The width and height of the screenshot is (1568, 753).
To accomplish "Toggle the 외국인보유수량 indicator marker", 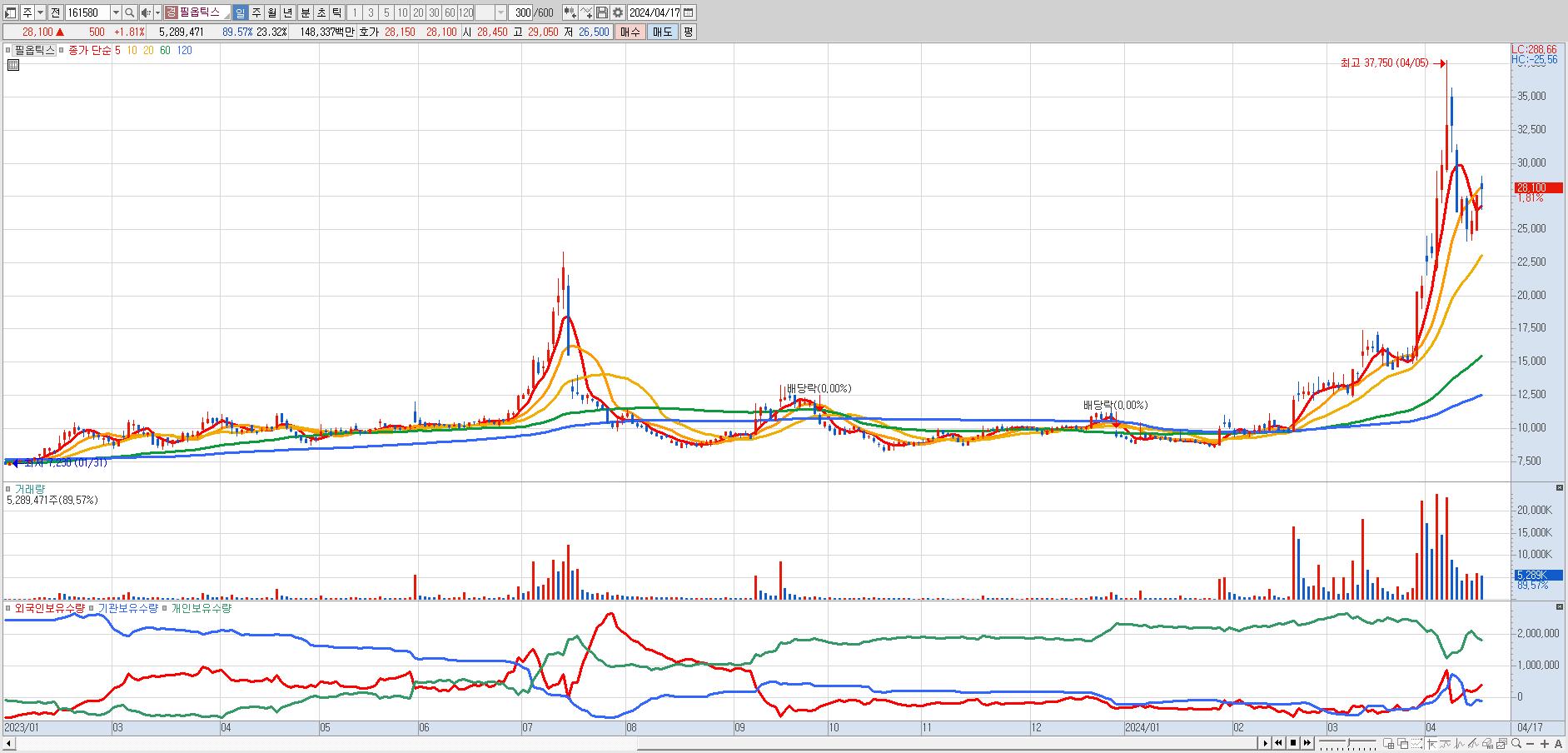I will (8, 608).
